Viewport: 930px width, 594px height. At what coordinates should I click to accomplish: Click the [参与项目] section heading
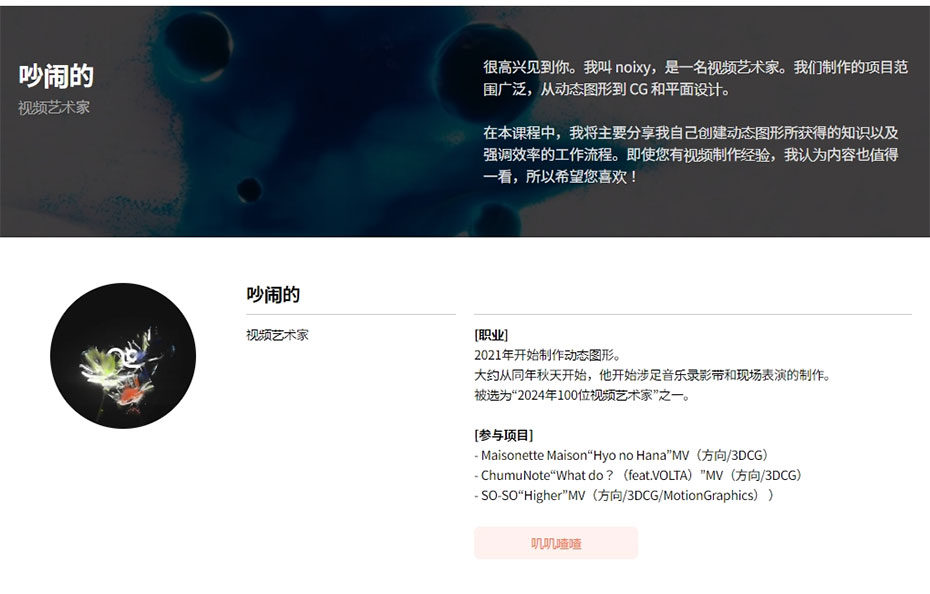pyautogui.click(x=504, y=435)
